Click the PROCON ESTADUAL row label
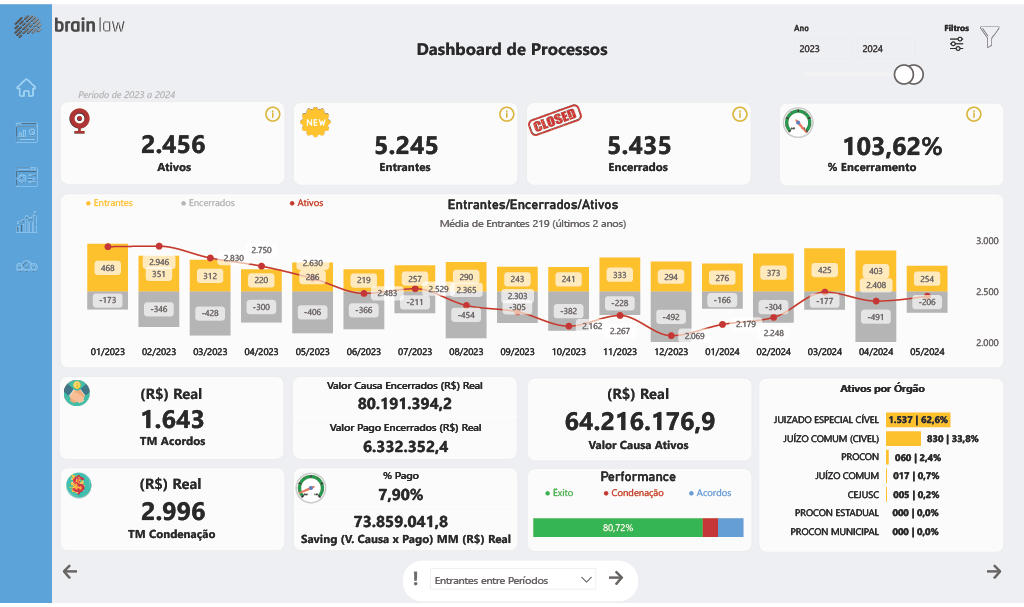1024x607 pixels. pos(837,513)
